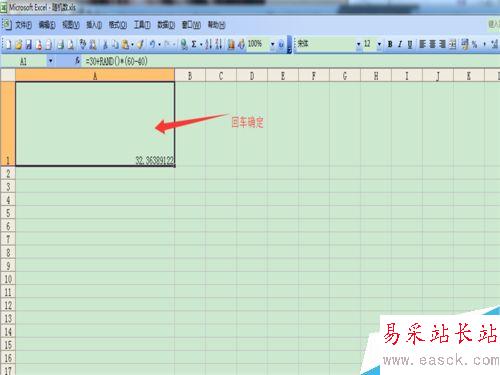Click the Copy icon in the toolbar
Image resolution: width=500 pixels, height=375 pixels.
pos(115,44)
